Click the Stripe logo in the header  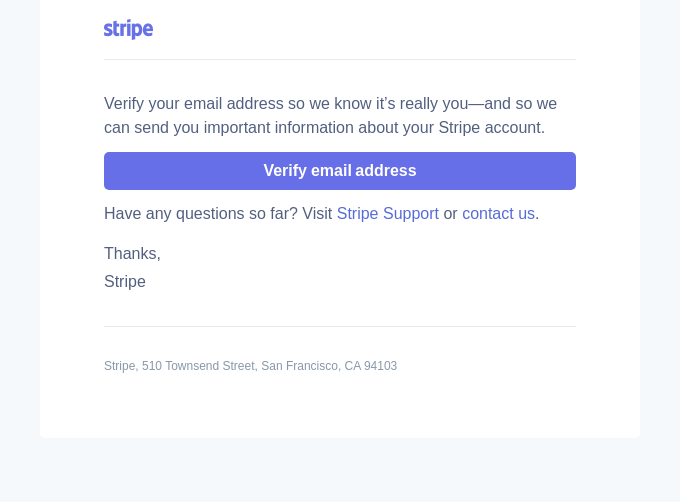(128, 29)
